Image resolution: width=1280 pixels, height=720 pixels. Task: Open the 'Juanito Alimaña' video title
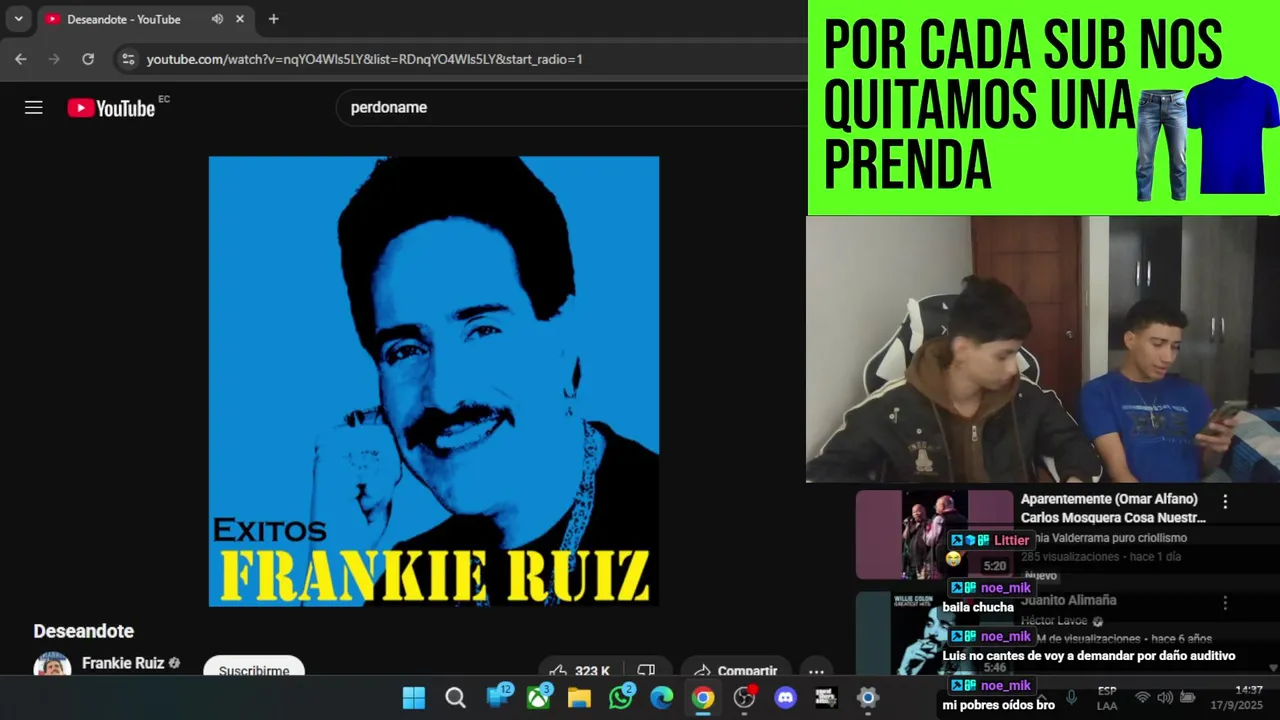point(1068,600)
